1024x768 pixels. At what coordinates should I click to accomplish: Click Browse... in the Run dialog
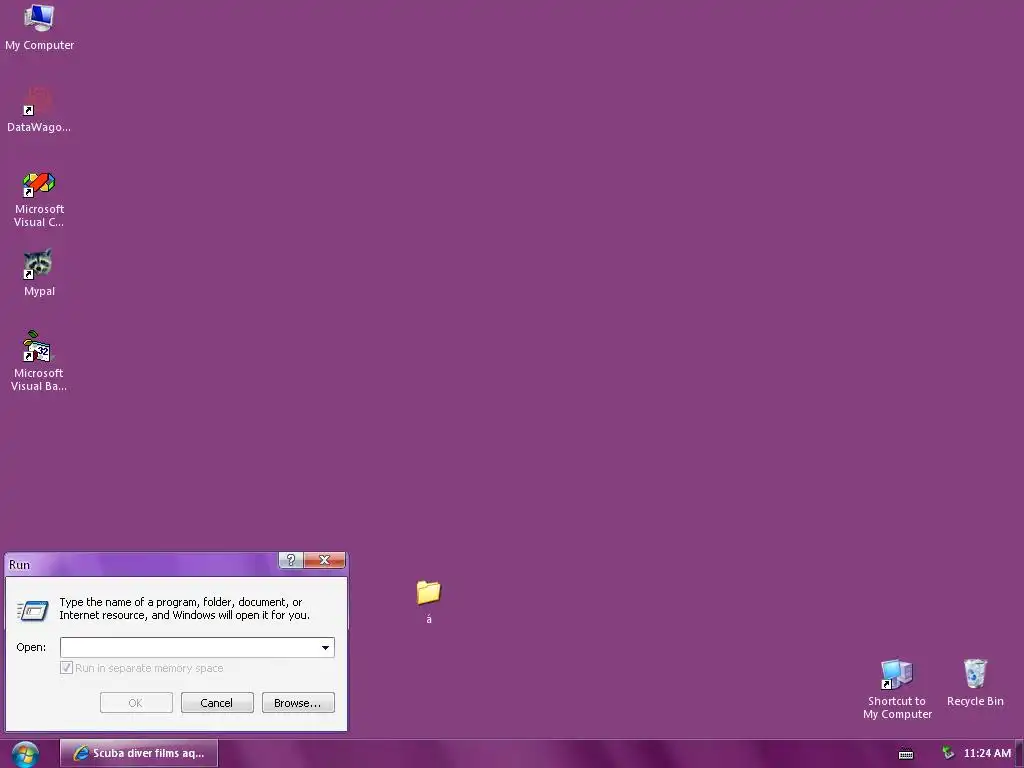click(x=298, y=703)
